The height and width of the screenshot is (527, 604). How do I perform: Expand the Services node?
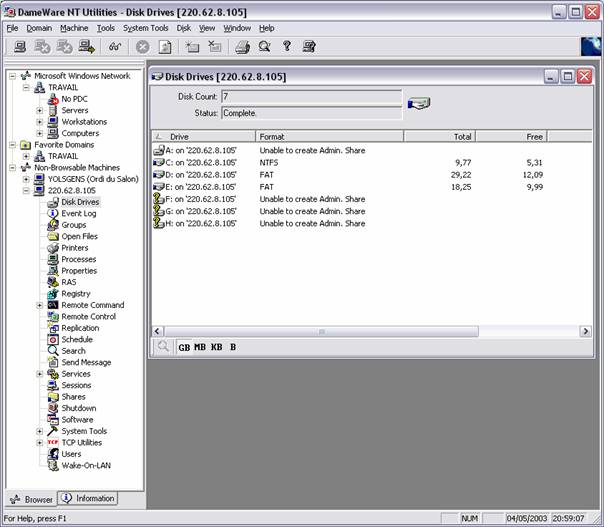pyautogui.click(x=40, y=374)
